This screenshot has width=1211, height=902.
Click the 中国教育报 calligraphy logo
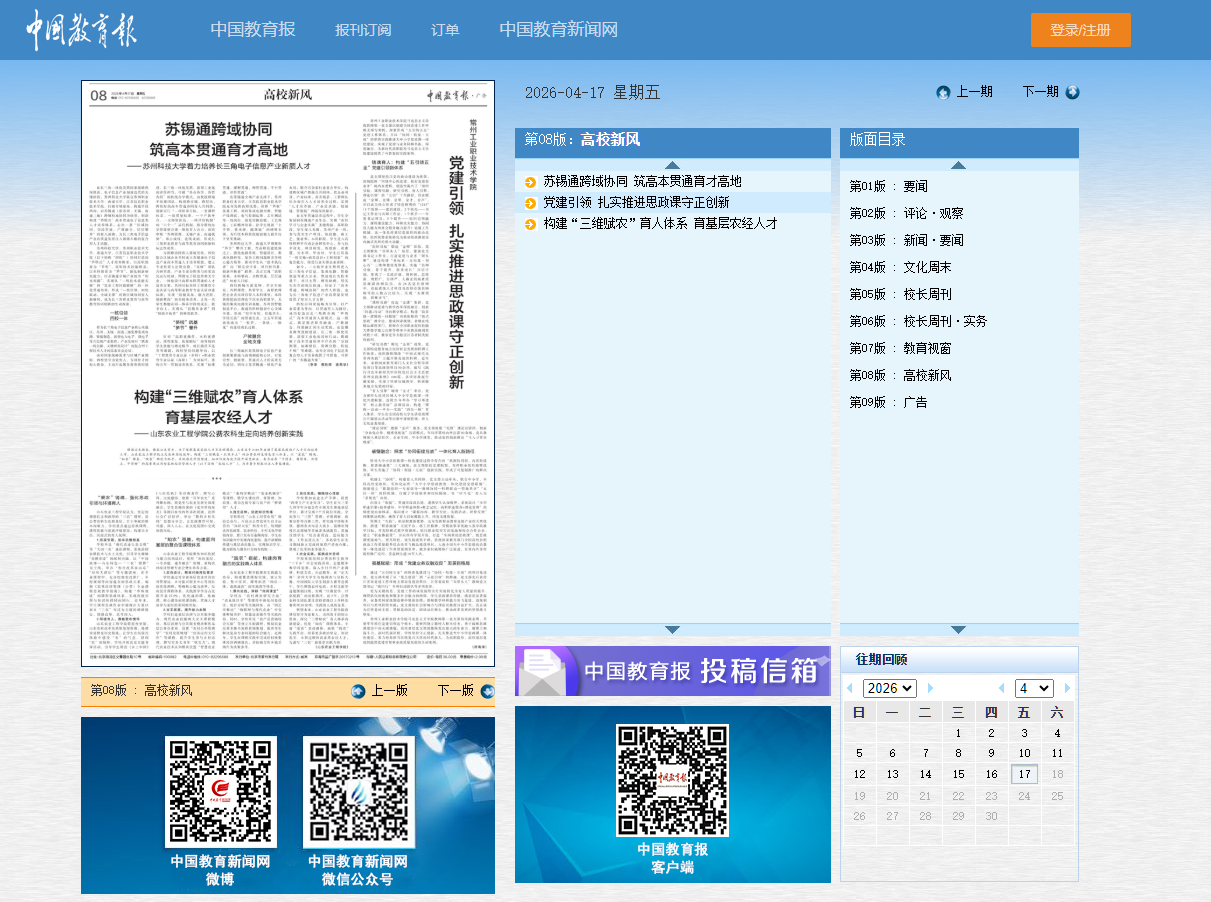pos(81,30)
